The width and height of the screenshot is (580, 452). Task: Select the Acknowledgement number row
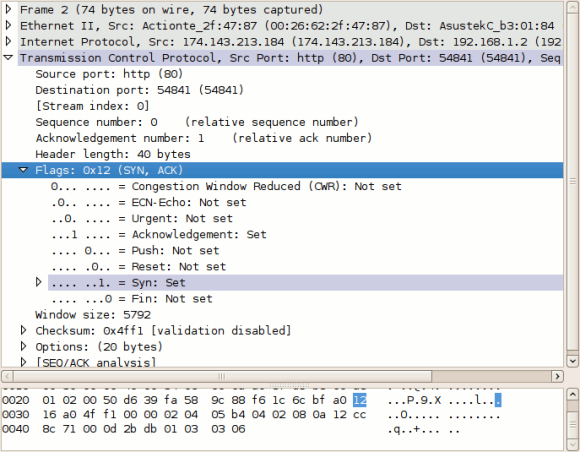(204, 138)
